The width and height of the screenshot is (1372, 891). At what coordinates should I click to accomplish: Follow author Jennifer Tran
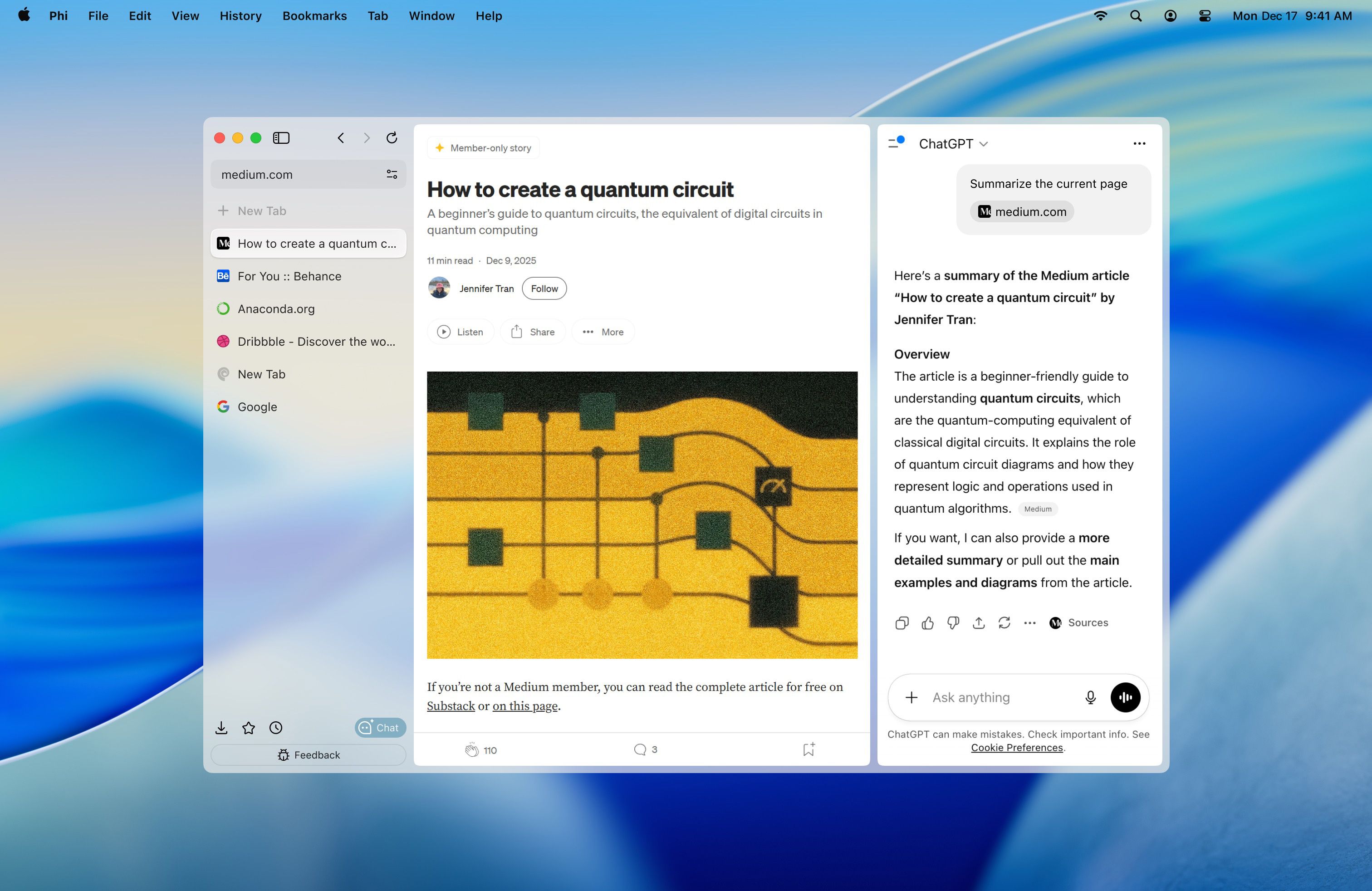544,289
